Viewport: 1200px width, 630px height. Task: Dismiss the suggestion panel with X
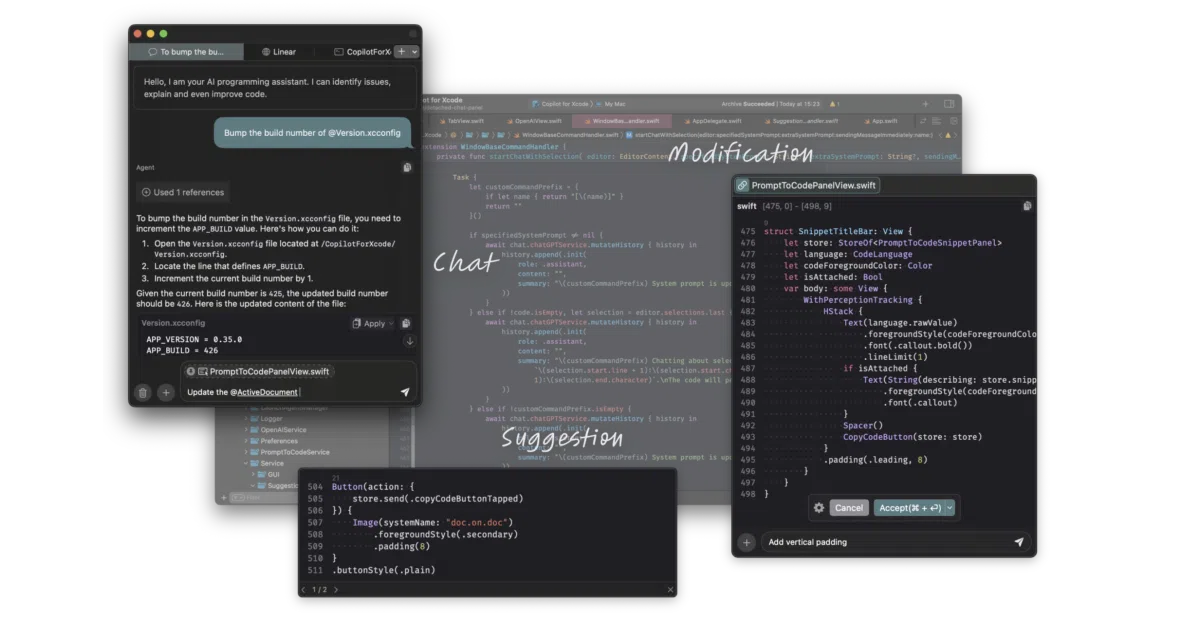point(671,590)
